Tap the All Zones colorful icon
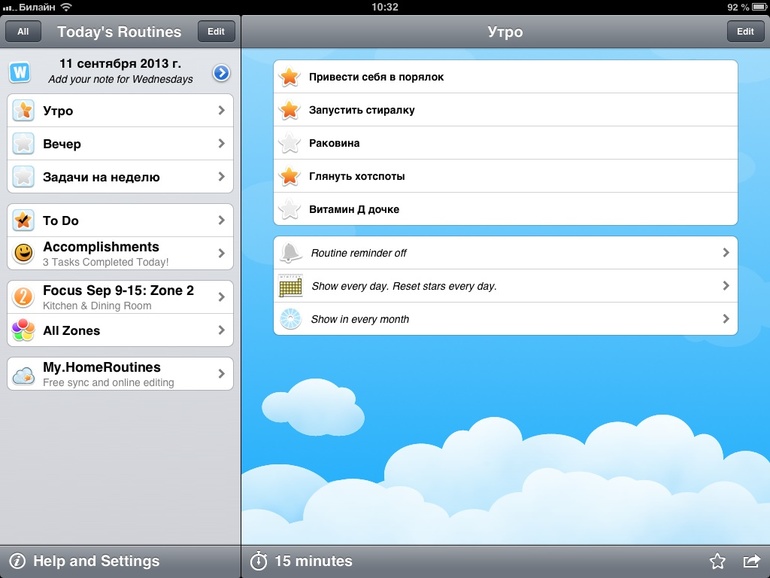Screen dimensions: 770x578 23,330
